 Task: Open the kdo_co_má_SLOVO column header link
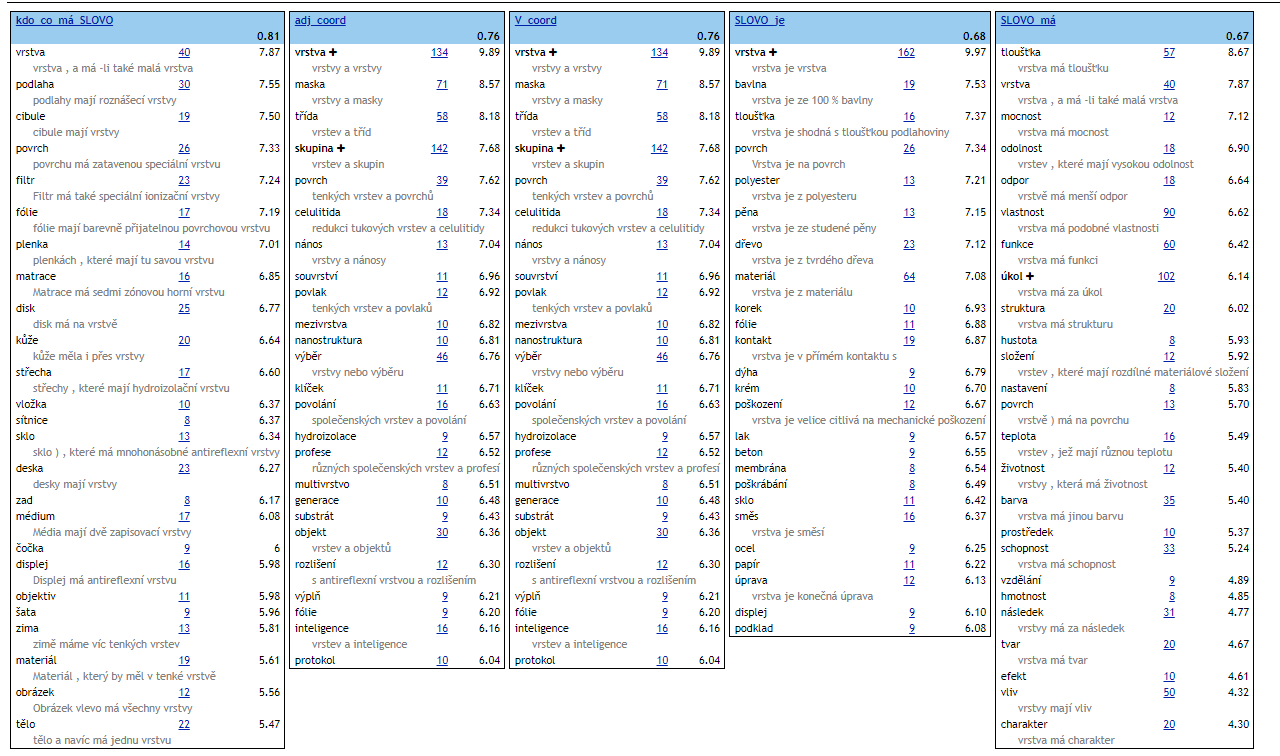tap(62, 20)
